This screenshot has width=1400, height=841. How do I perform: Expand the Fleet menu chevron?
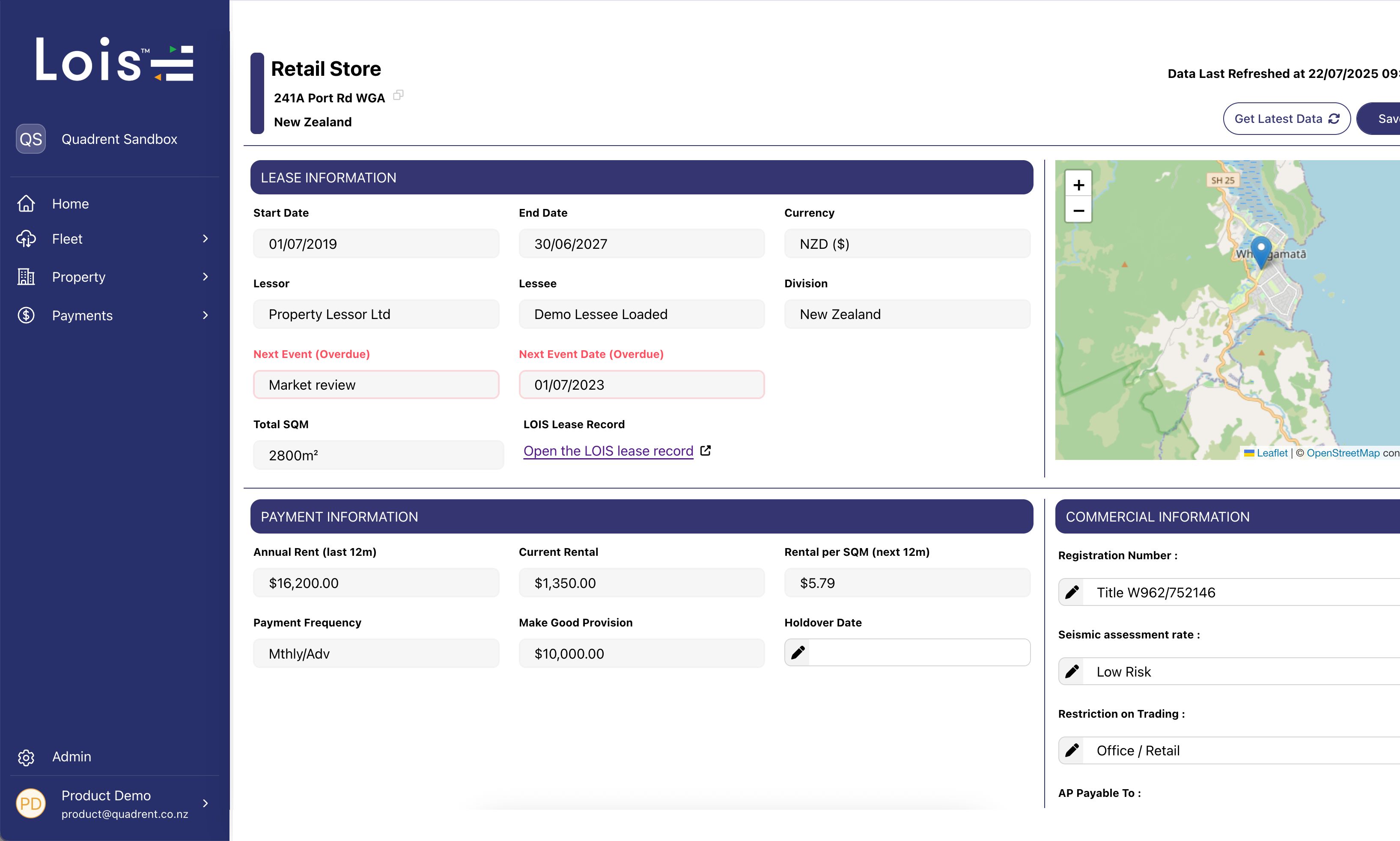(x=205, y=239)
